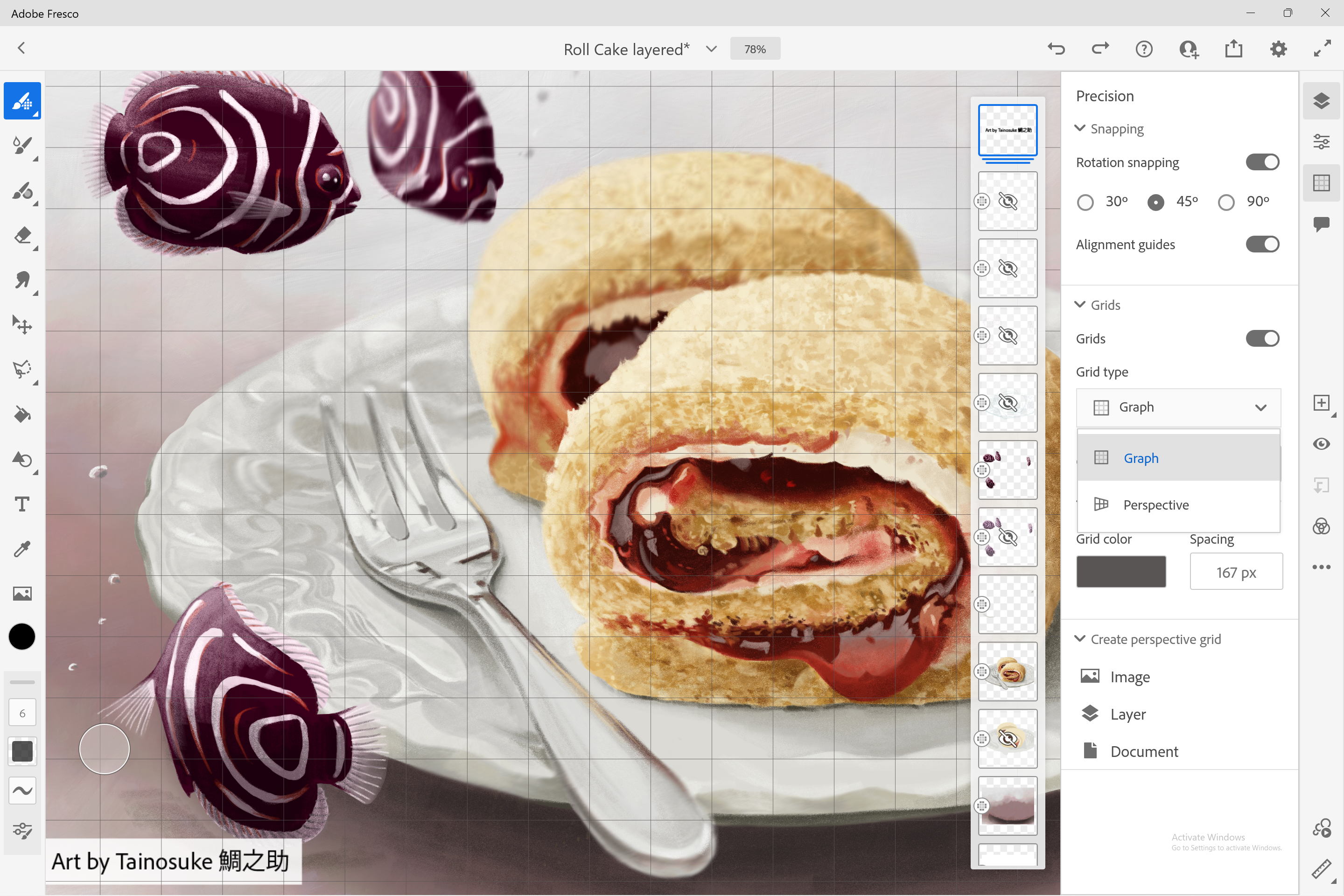Go back to the home screen
Image resolution: width=1344 pixels, height=896 pixels.
coord(22,48)
